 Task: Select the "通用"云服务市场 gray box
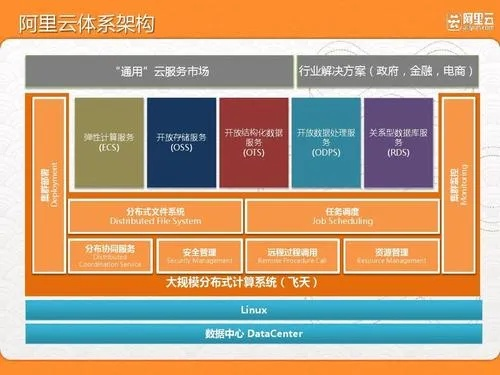coord(159,71)
